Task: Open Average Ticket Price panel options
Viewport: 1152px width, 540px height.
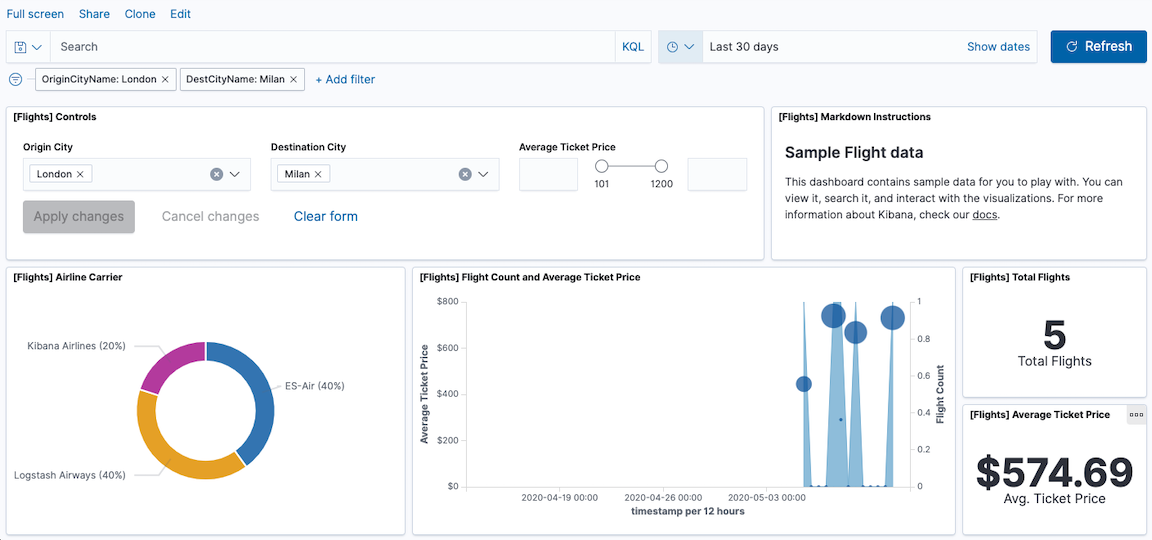Action: coord(1136,415)
